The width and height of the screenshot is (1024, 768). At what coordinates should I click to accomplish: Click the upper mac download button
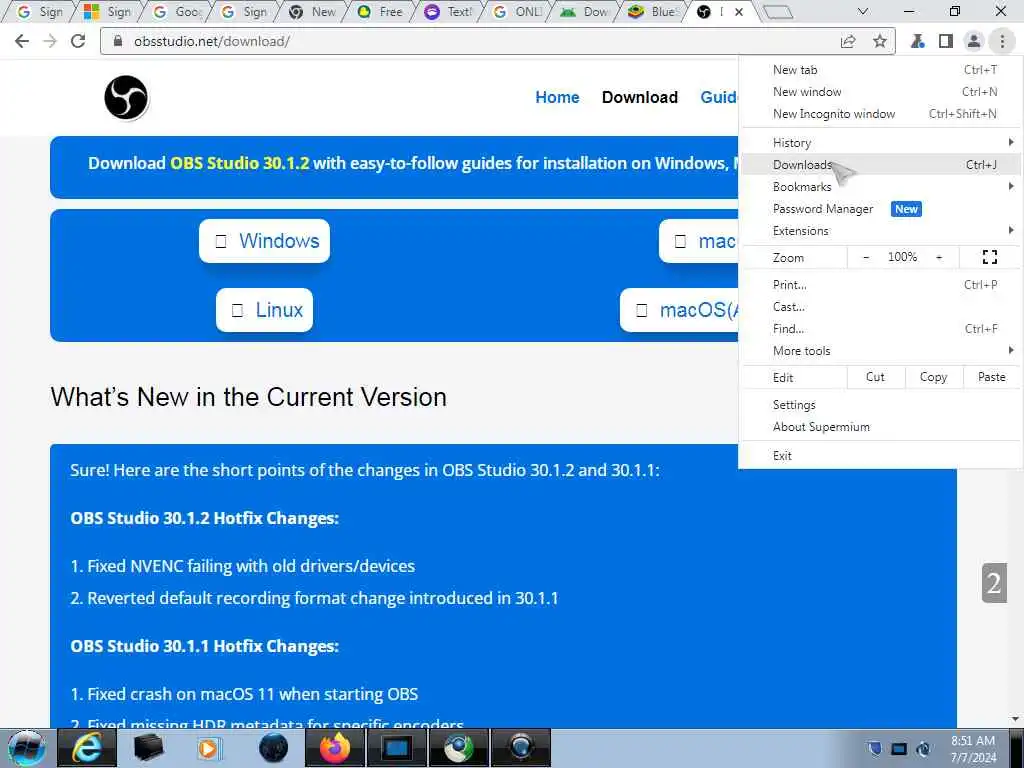tap(699, 241)
